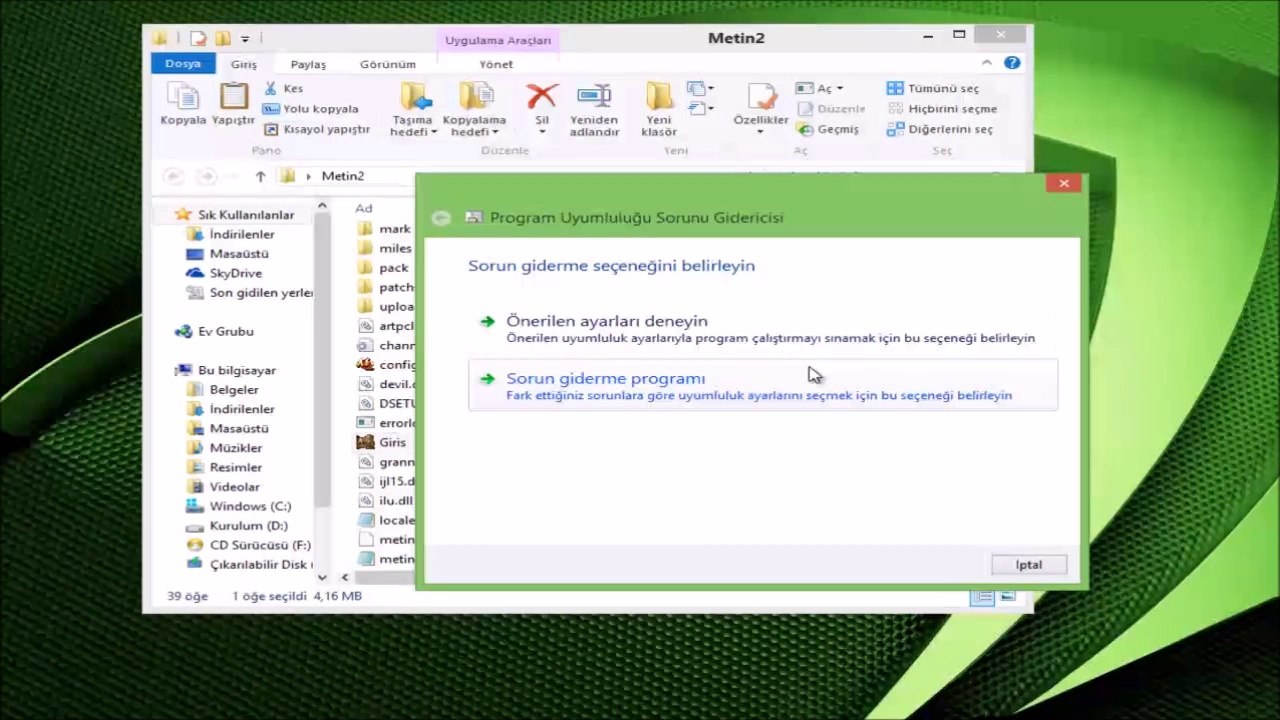Screen dimensions: 1280x720
Task: Open the Taşıma hedefi (move to) dropdown
Action: pyautogui.click(x=414, y=132)
